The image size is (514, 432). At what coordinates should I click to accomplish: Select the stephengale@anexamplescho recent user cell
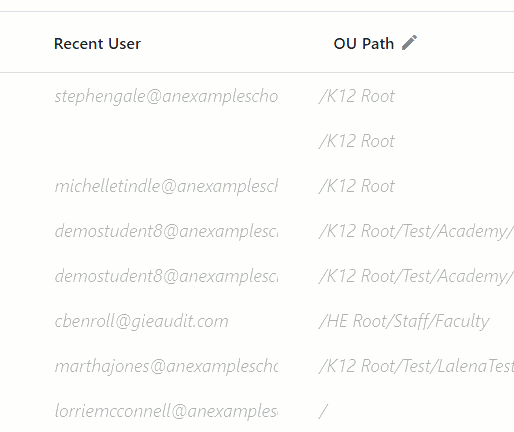pyautogui.click(x=166, y=96)
